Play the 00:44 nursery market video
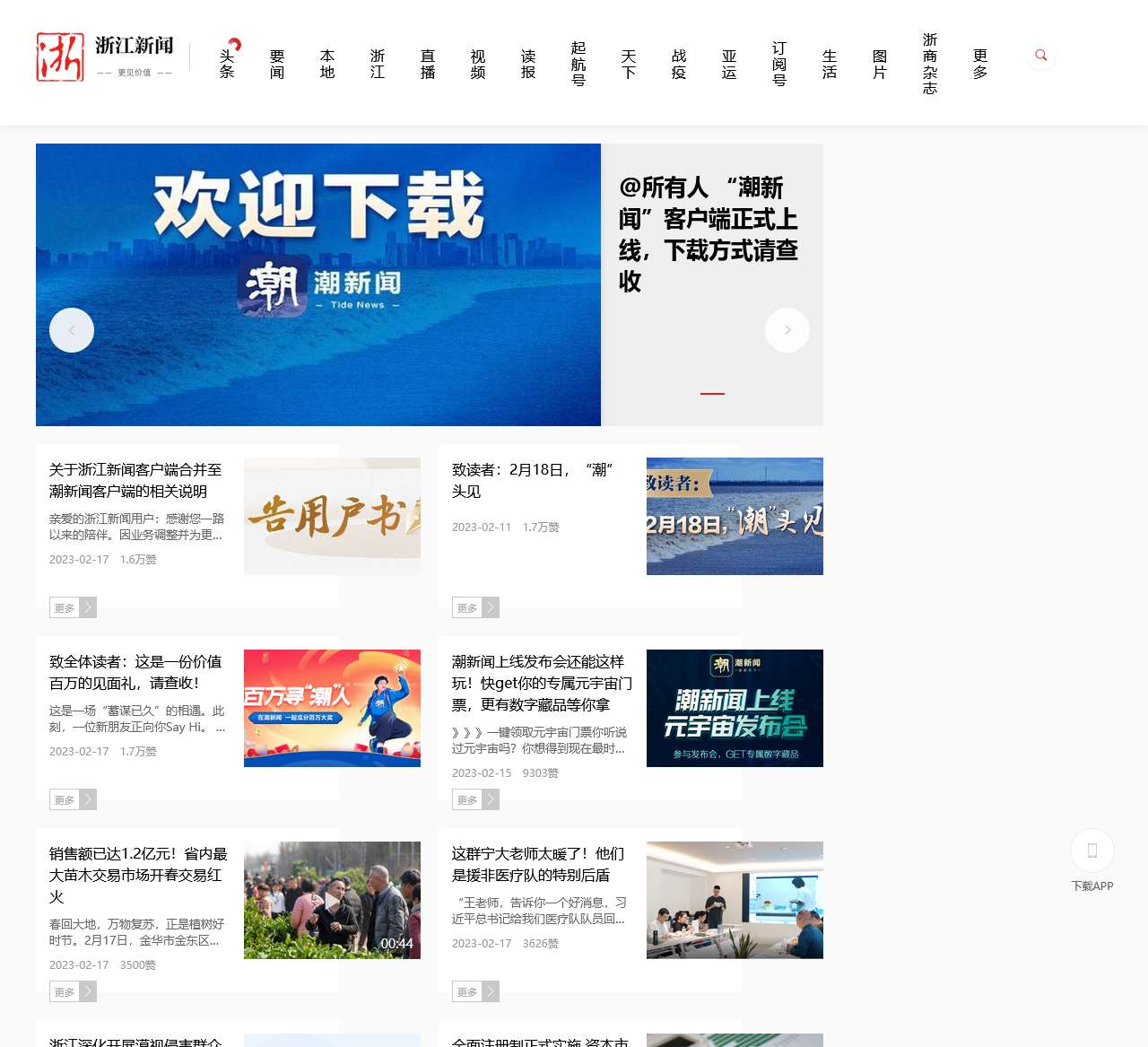The width and height of the screenshot is (1148, 1047). [332, 900]
